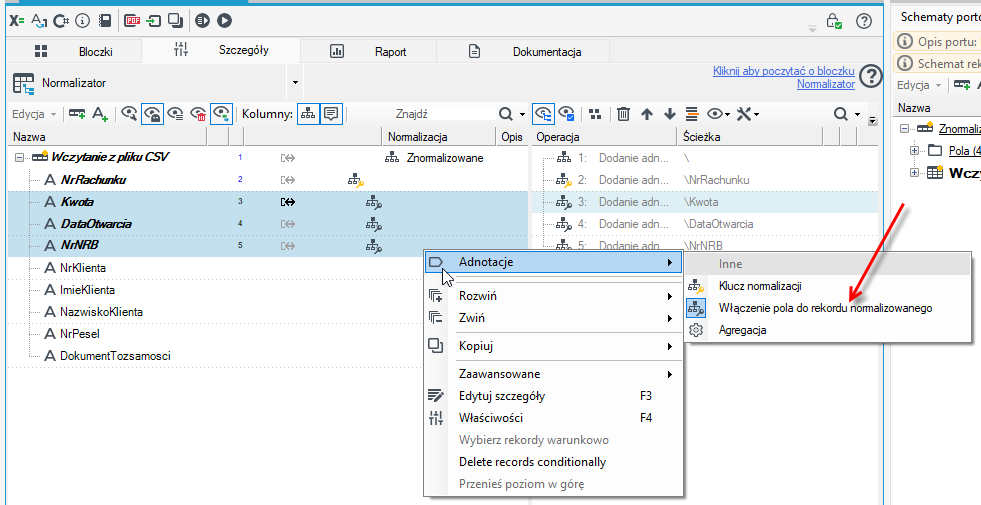Screen dimensions: 981x505
Task: Toggle eye with checkbox icon in operations toolbar
Action: [567, 114]
